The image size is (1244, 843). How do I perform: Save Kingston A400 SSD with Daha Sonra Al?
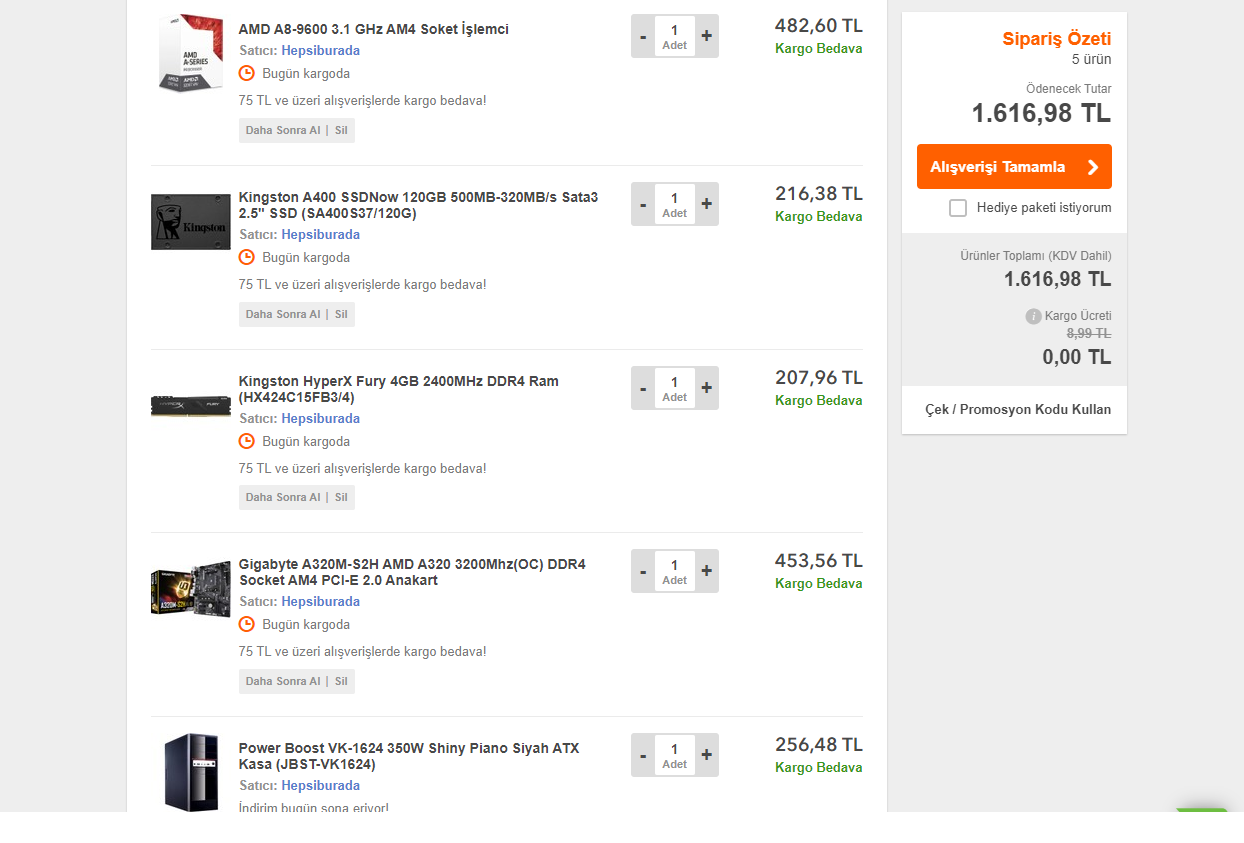[x=283, y=314]
